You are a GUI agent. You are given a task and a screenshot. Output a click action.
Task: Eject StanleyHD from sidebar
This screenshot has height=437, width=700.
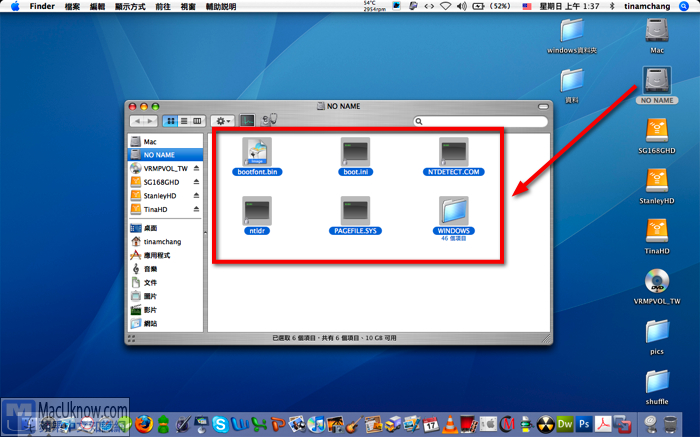coord(196,195)
